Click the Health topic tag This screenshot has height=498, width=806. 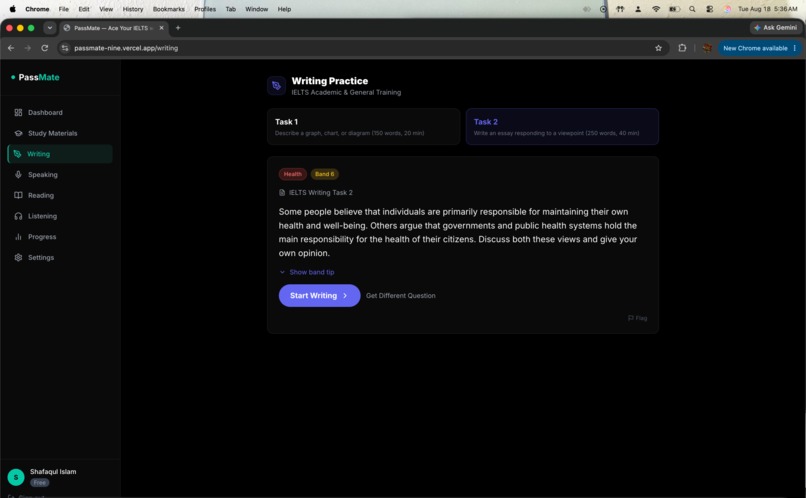tap(292, 174)
